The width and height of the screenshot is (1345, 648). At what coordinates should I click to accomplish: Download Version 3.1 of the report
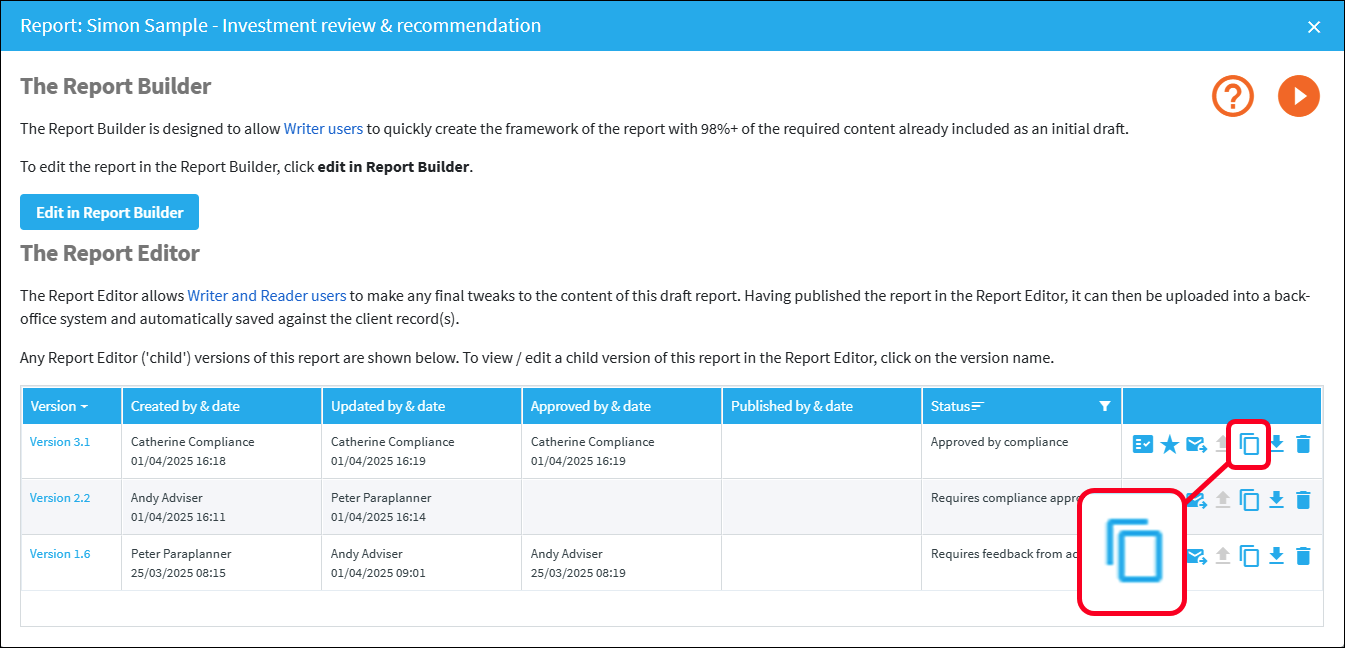(x=1276, y=444)
